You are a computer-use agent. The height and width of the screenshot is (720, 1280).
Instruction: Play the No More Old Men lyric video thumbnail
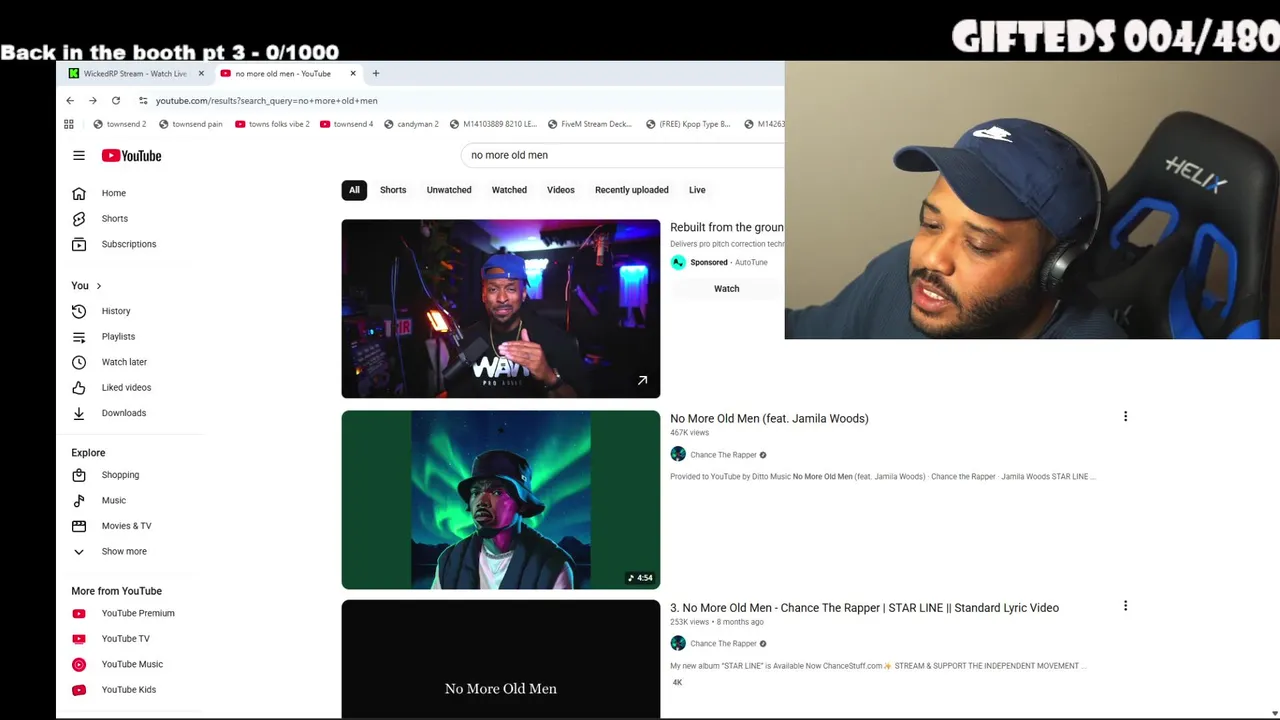[501, 660]
